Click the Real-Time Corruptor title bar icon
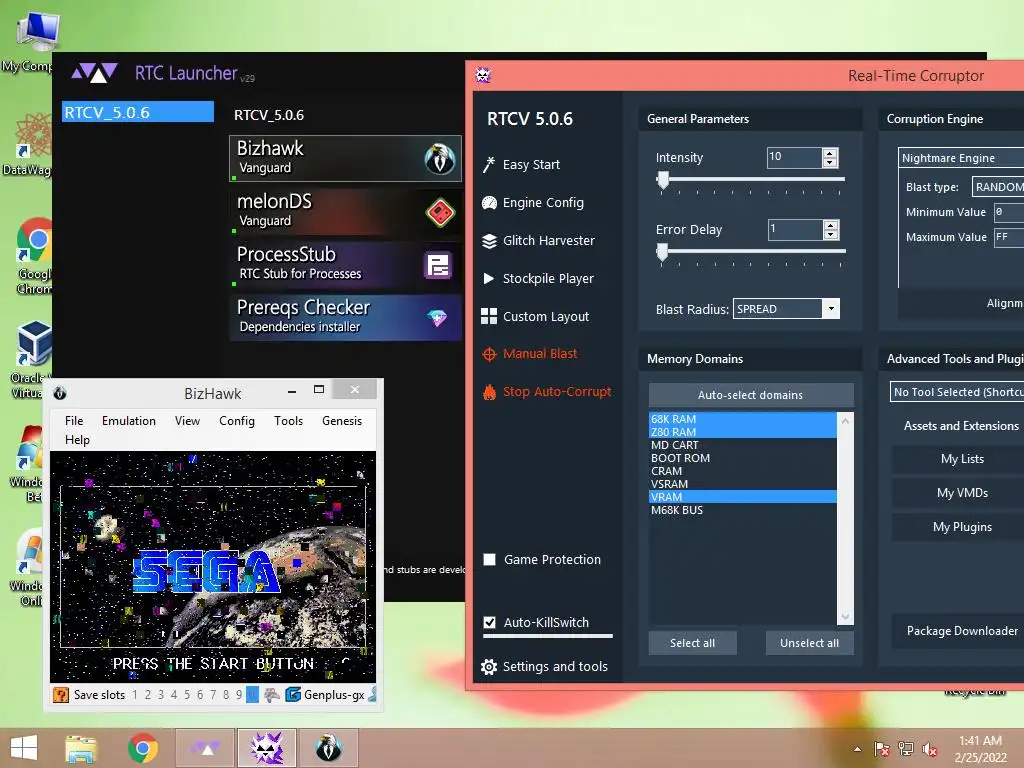Image resolution: width=1024 pixels, height=768 pixels. tap(483, 75)
